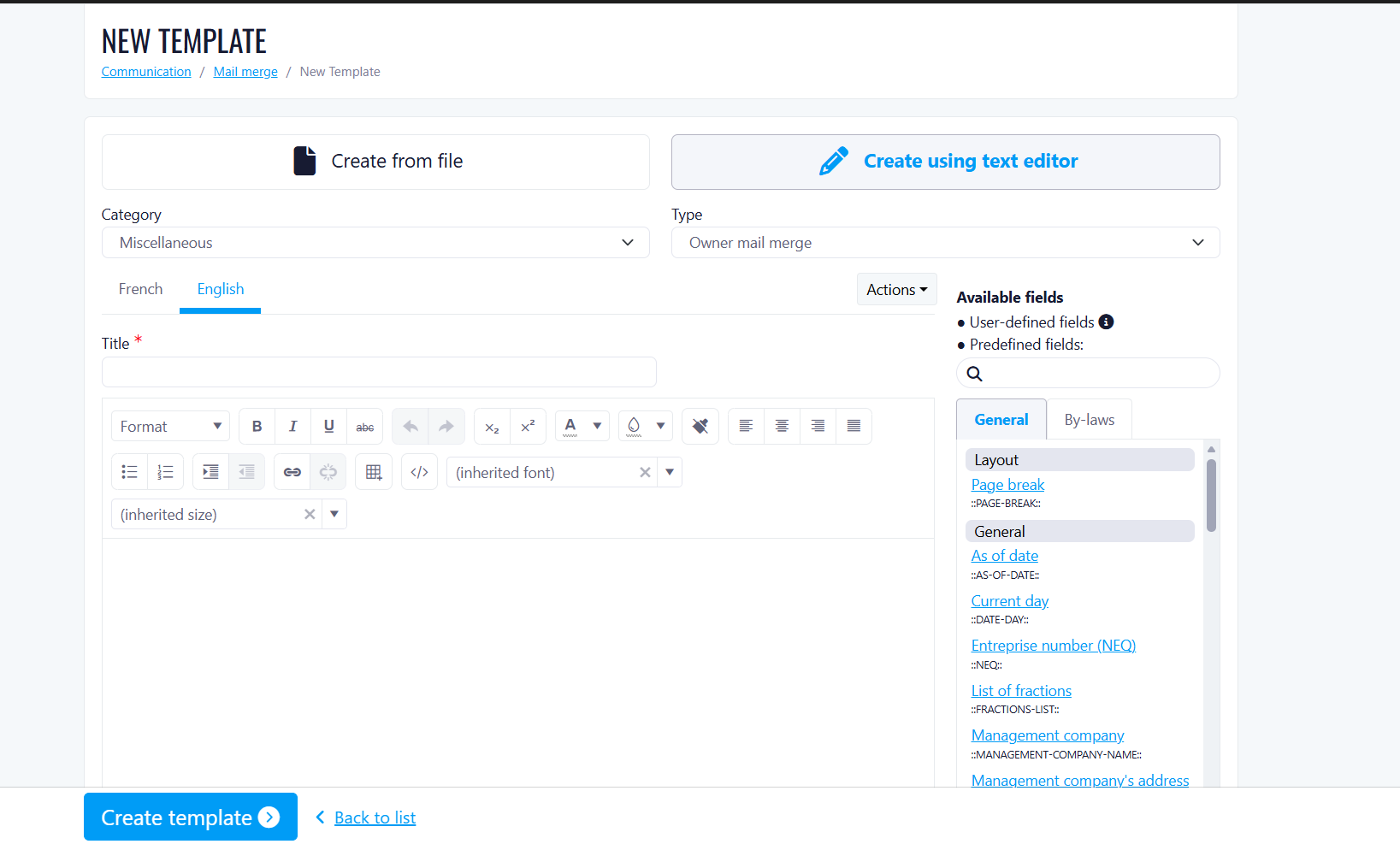Click the Title input field
The image size is (1400, 844).
[379, 372]
